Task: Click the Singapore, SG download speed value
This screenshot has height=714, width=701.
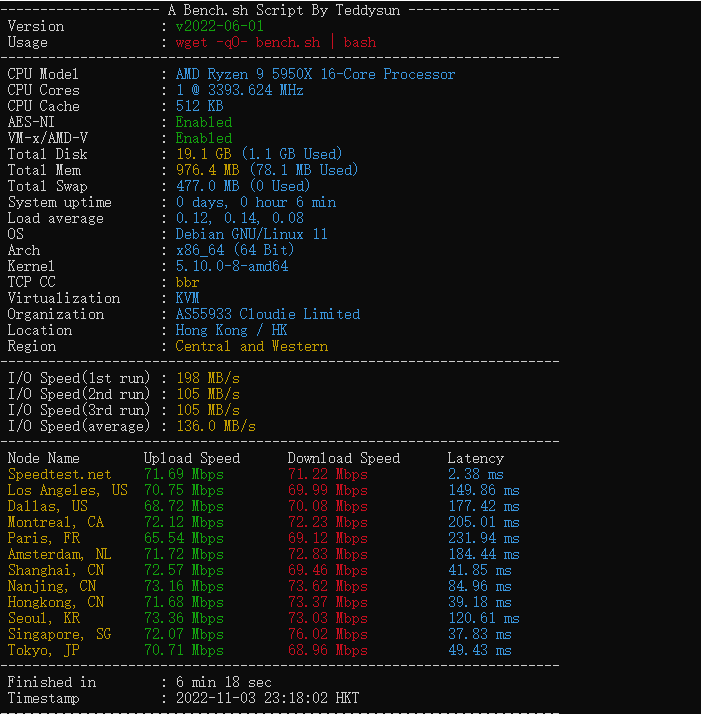Action: [327, 634]
